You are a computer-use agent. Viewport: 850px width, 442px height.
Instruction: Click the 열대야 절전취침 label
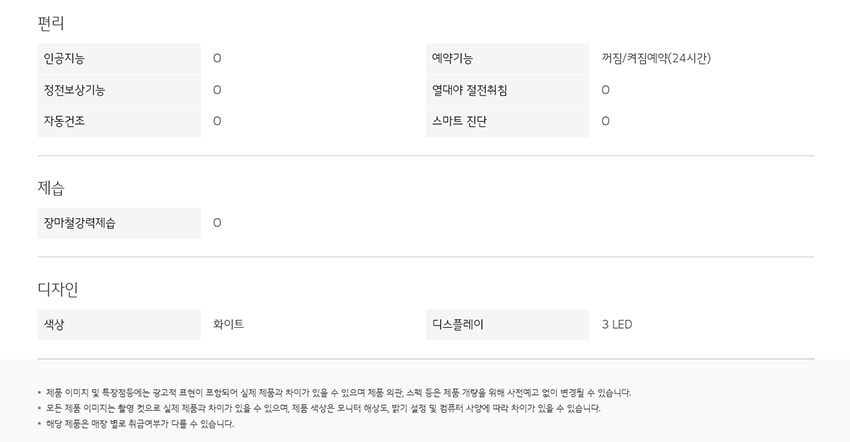click(469, 90)
